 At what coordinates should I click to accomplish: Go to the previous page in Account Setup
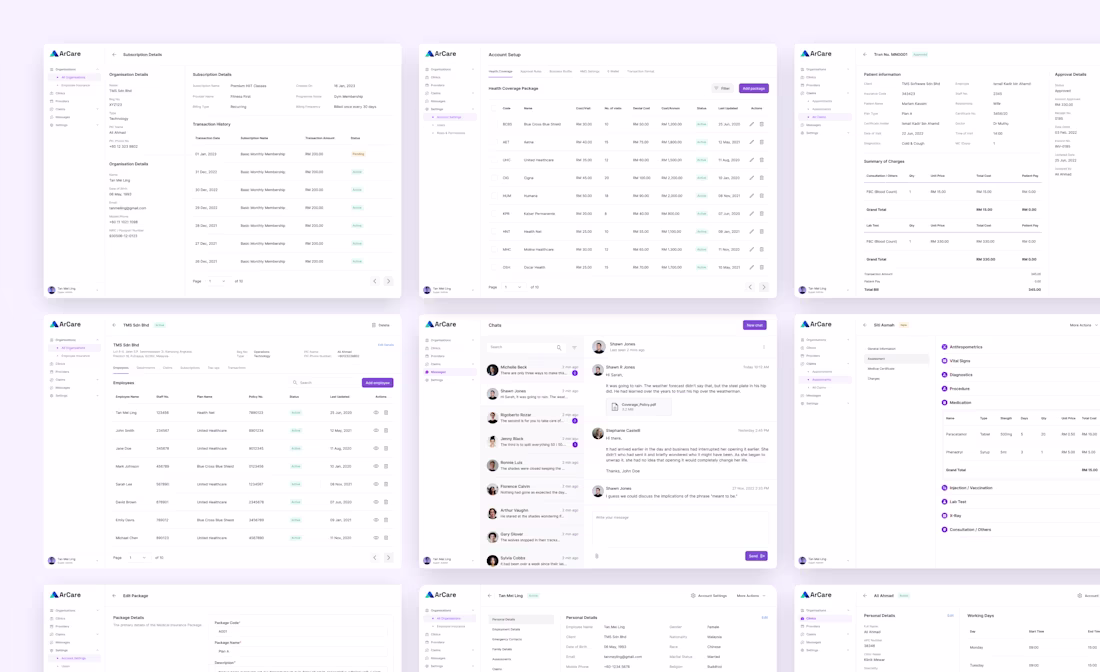(x=750, y=287)
